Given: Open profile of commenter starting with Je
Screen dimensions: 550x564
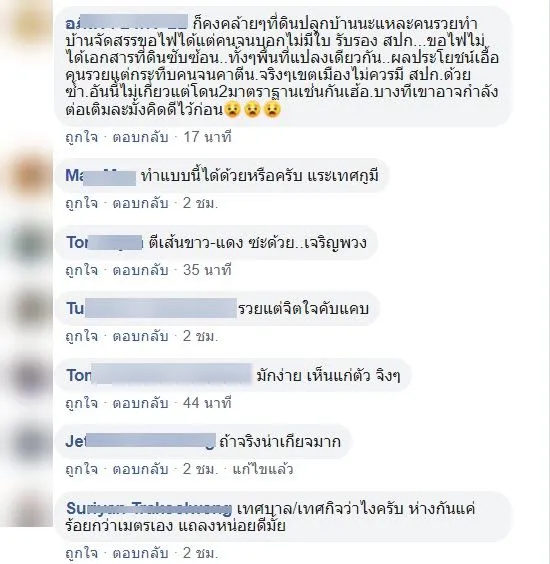Looking at the screenshot, I should pyautogui.click(x=141, y=441).
